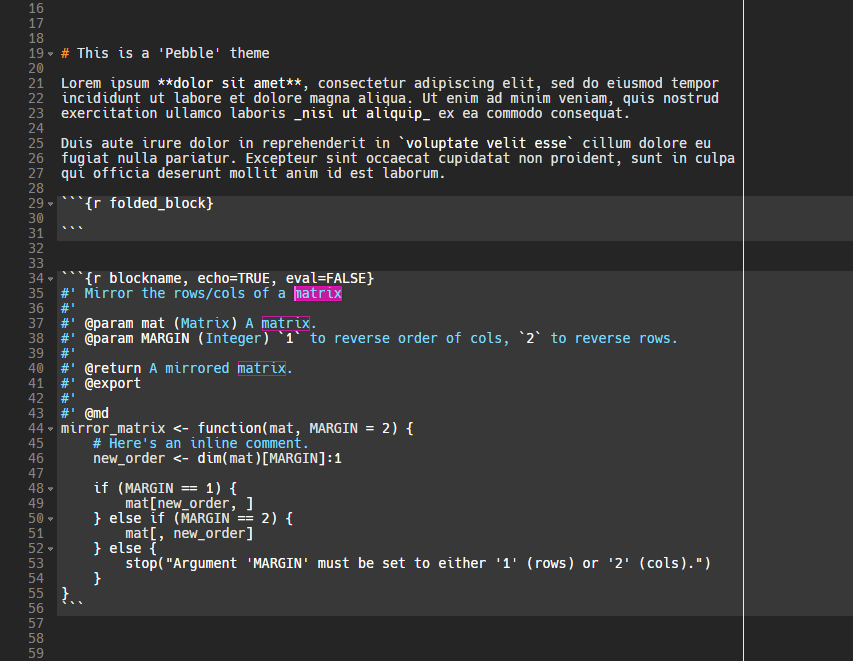Click 'echo=TRUE' in the chunk header
Image resolution: width=853 pixels, height=661 pixels.
[x=233, y=279]
